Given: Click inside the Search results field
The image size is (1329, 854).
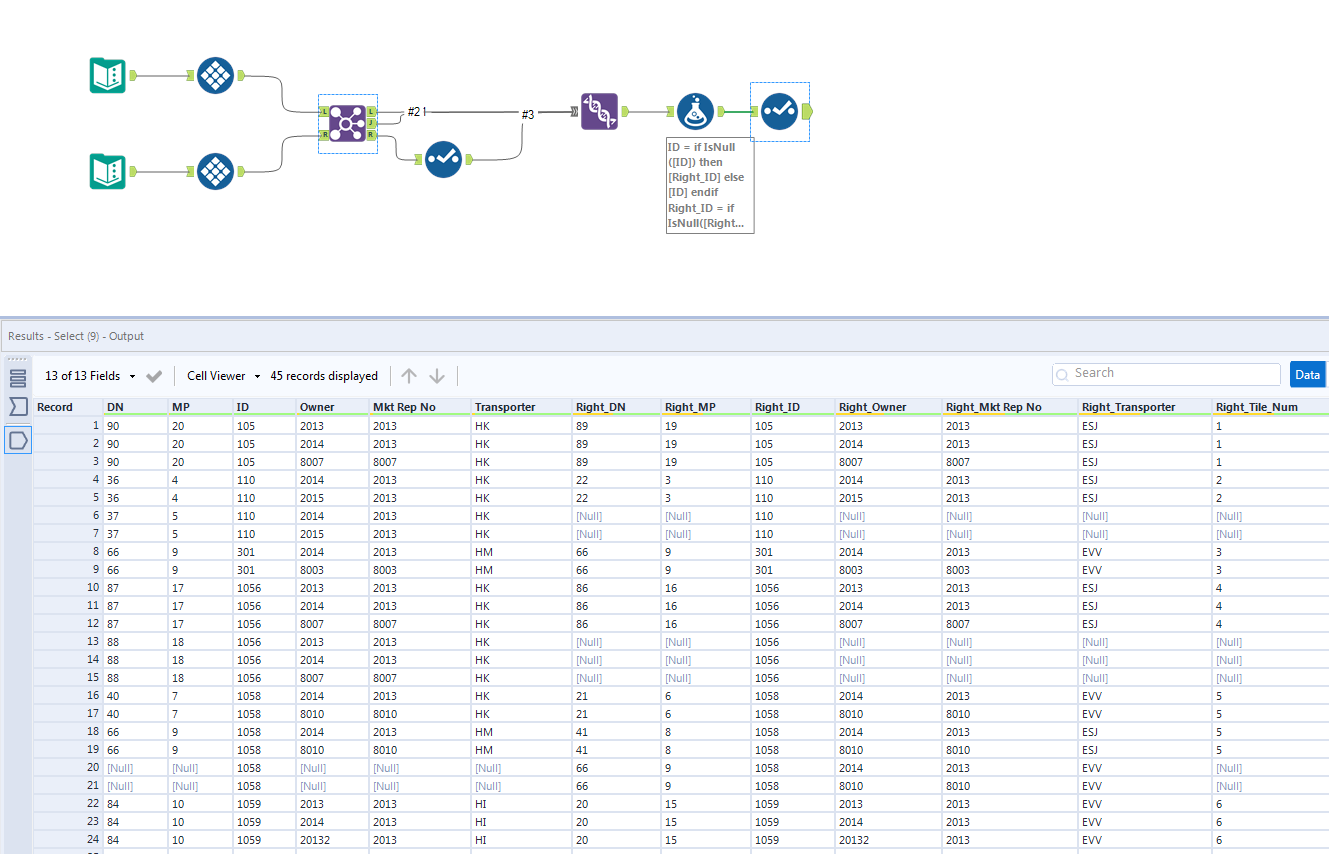Looking at the screenshot, I should click(1165, 373).
